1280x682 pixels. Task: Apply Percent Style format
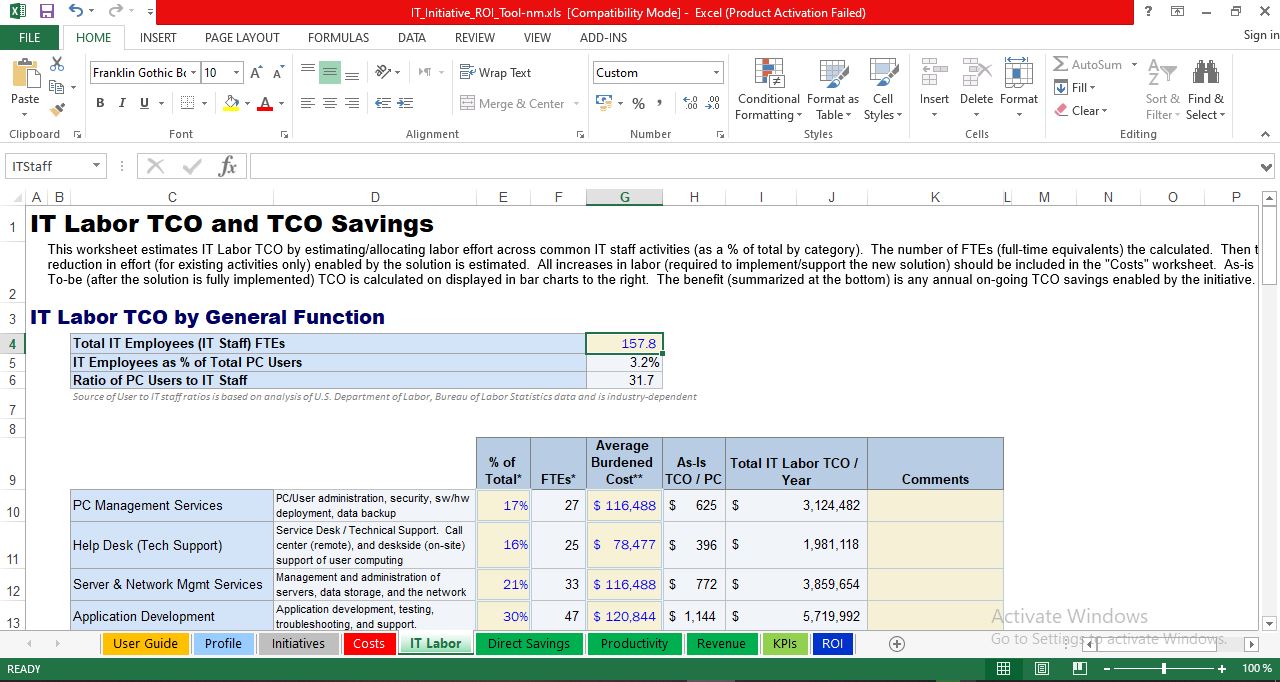point(638,103)
